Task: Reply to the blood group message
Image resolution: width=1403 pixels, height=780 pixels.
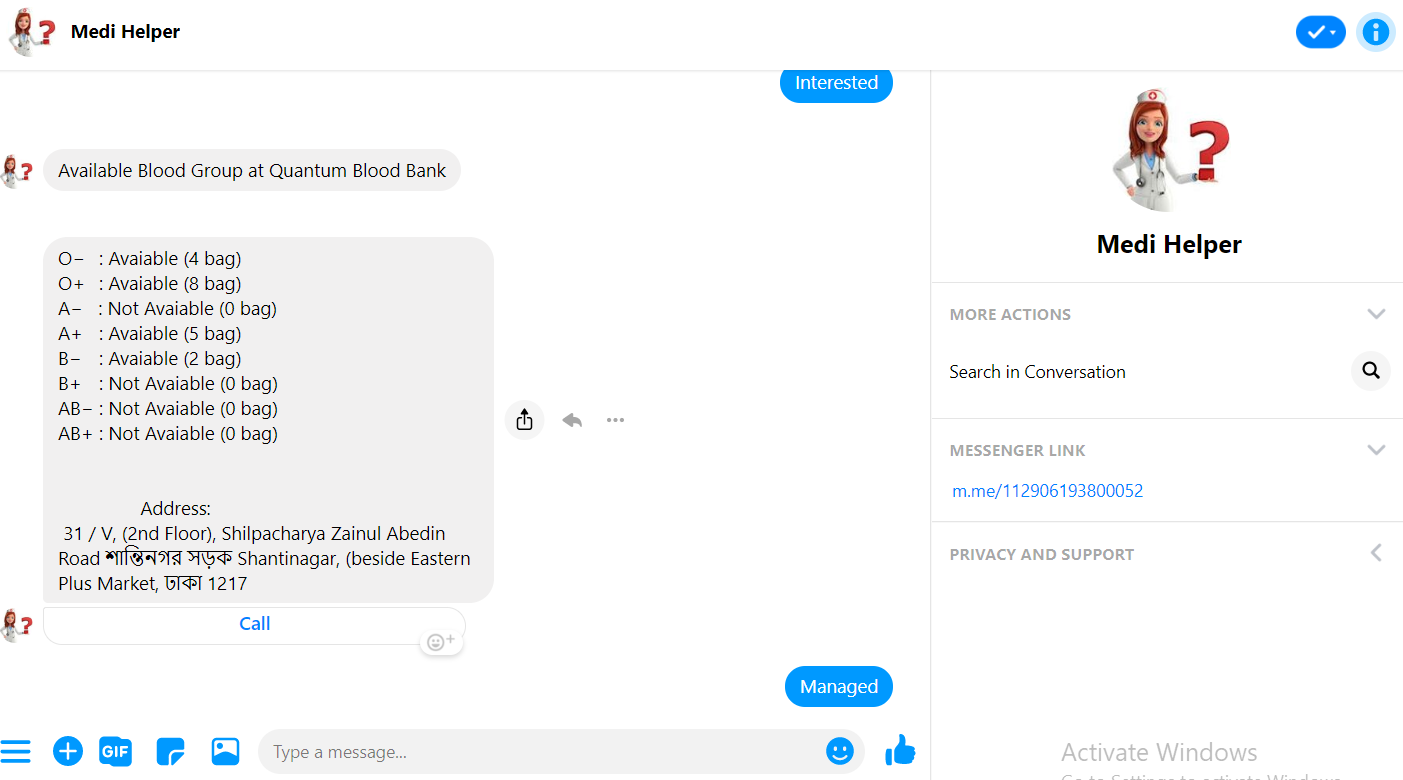Action: 572,420
